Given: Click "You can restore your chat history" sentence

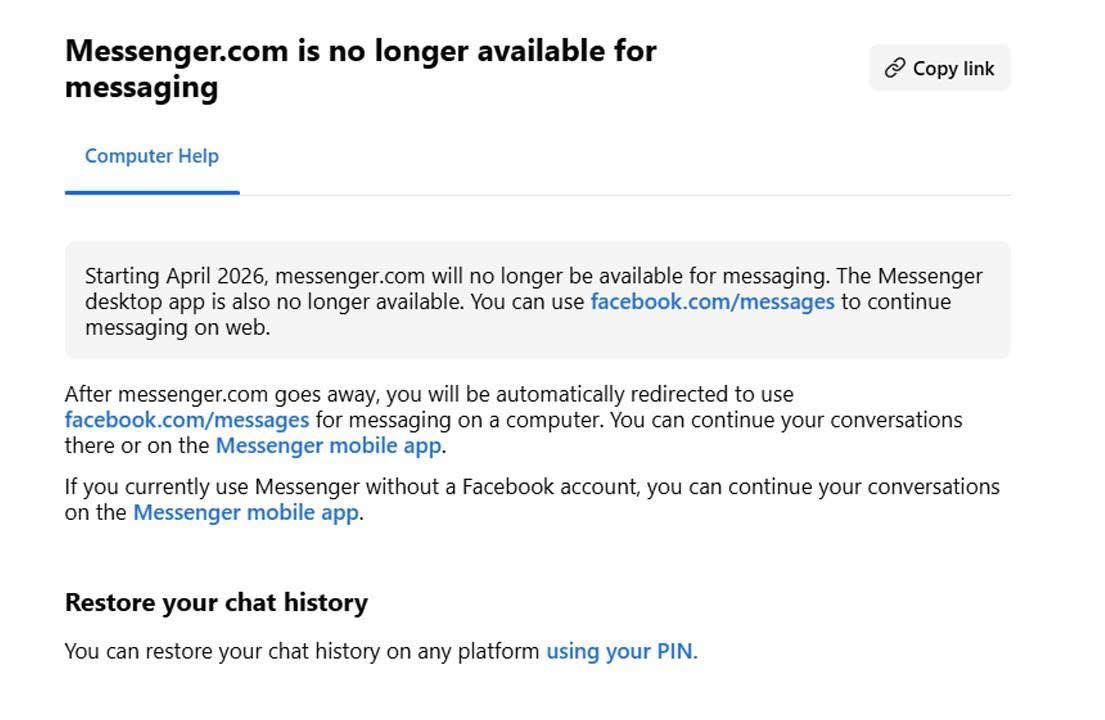Looking at the screenshot, I should [300, 652].
